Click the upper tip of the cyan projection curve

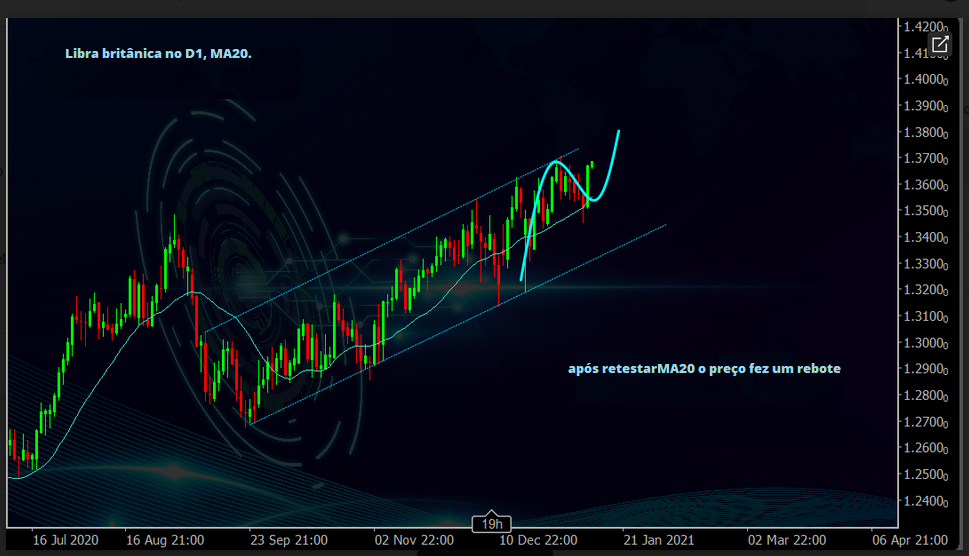click(618, 131)
